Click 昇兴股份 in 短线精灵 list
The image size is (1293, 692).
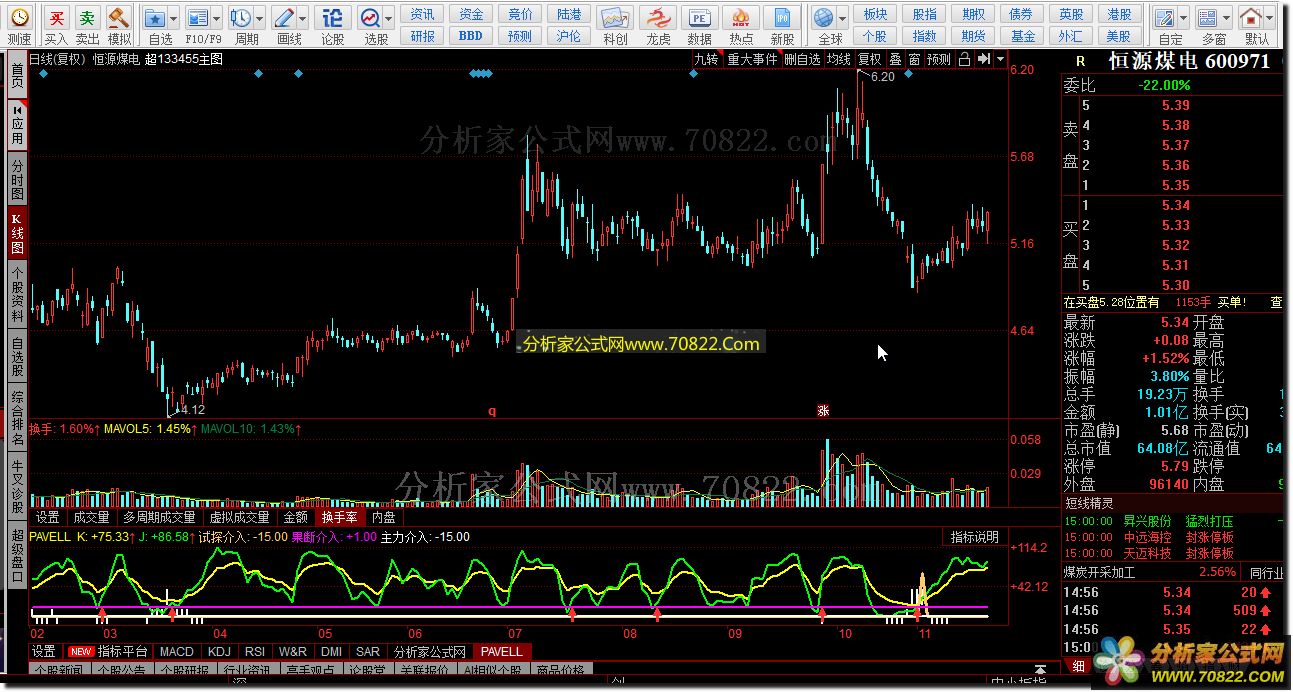click(1147, 521)
